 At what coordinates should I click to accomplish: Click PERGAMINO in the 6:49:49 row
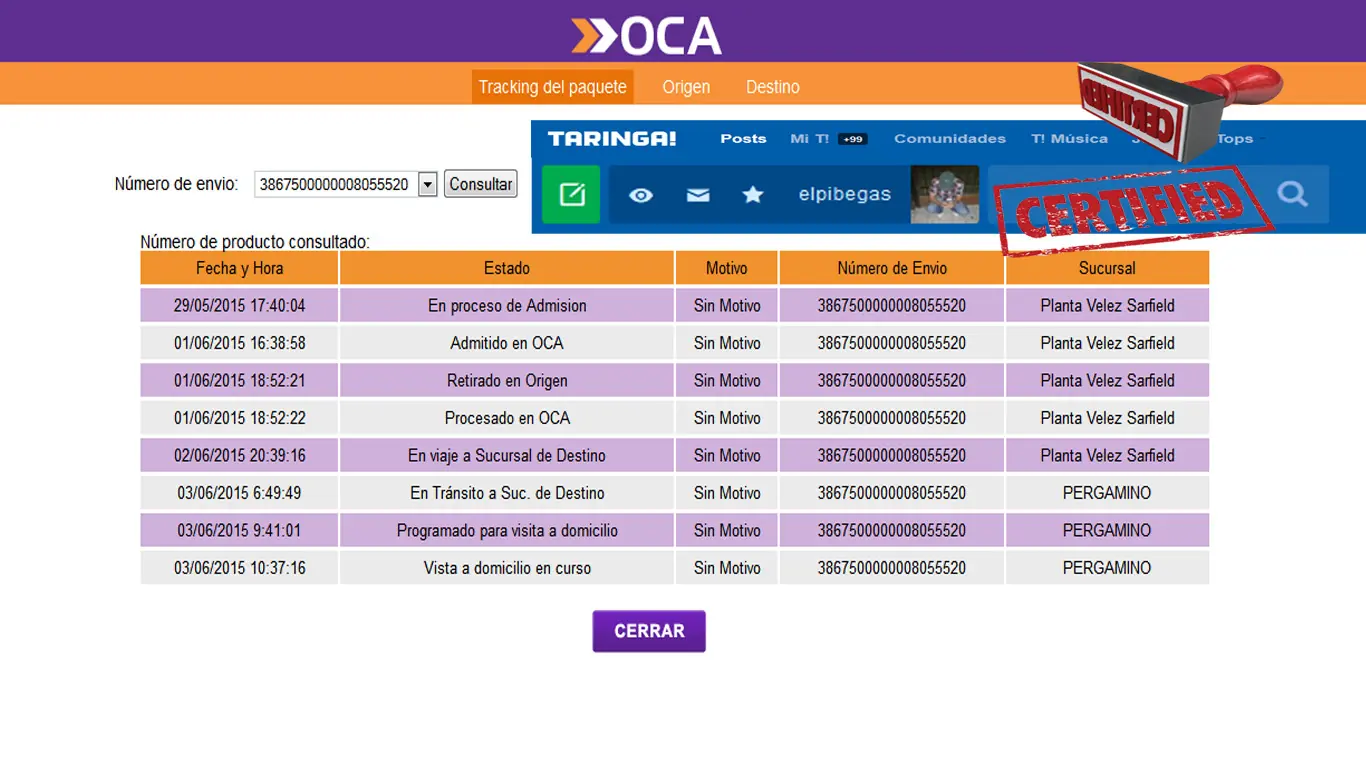[1107, 493]
